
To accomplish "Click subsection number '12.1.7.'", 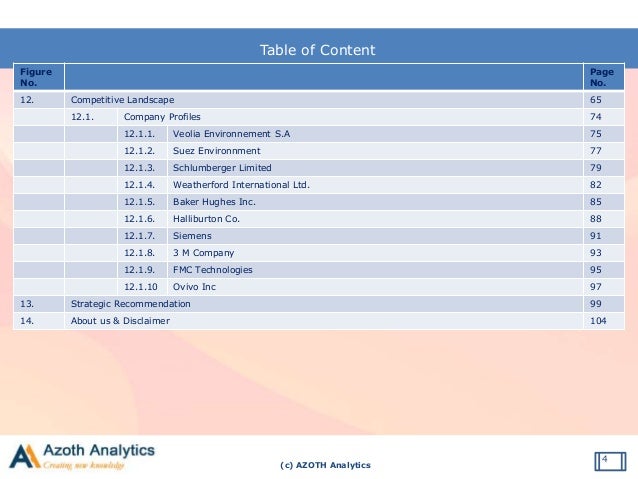I will (x=139, y=236).
